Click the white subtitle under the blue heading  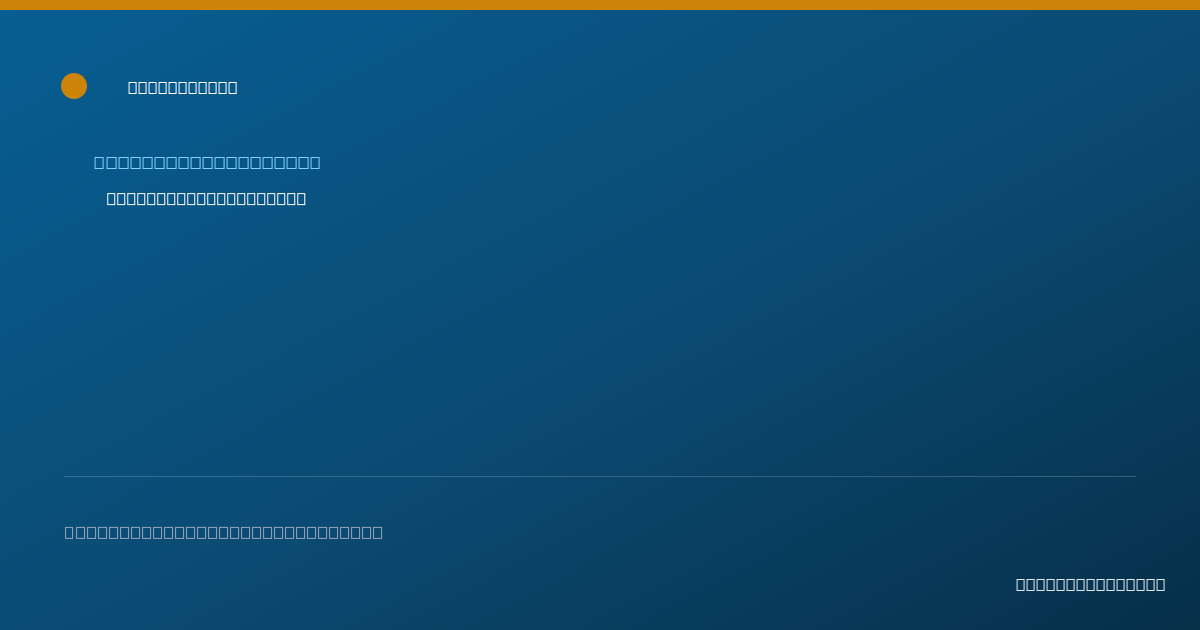click(206, 199)
